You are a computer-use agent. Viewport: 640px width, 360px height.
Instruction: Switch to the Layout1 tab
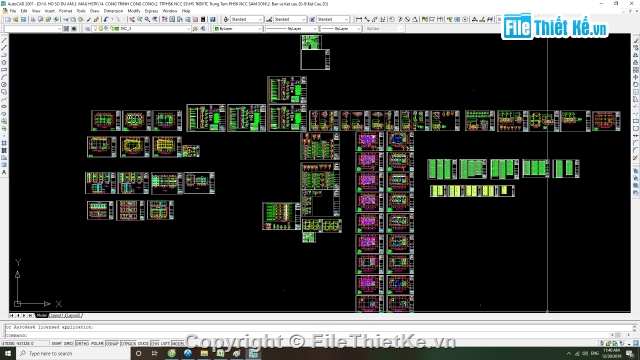(57, 316)
